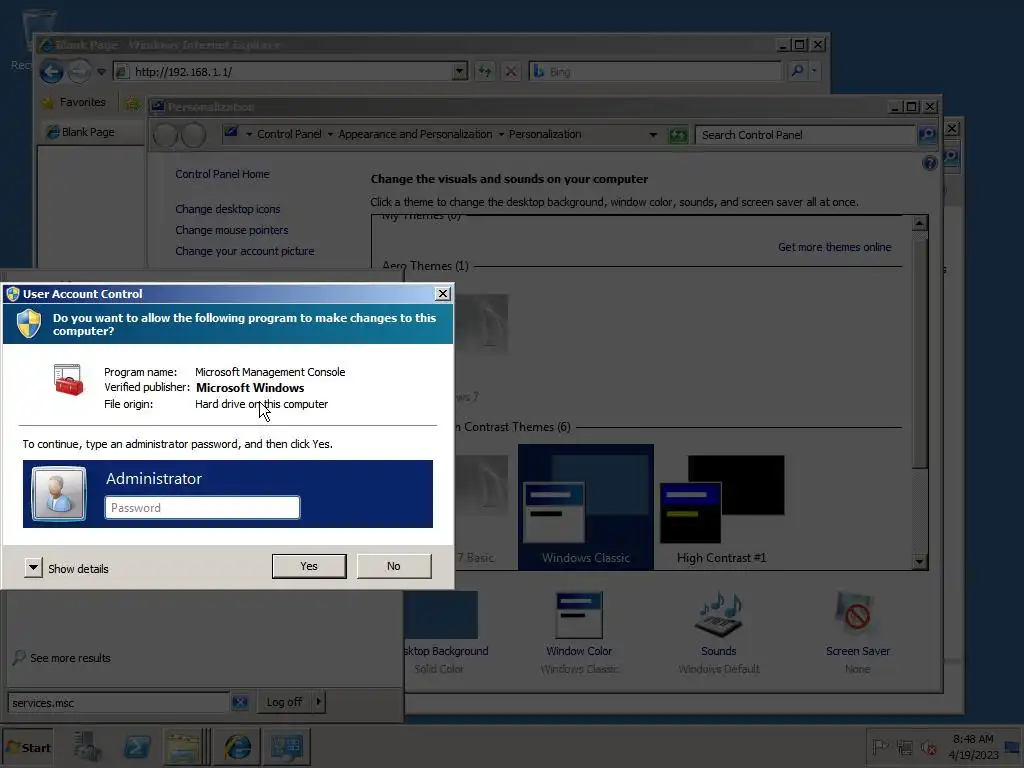Click Internet Explorer back button
The image size is (1024, 768).
coord(52,71)
